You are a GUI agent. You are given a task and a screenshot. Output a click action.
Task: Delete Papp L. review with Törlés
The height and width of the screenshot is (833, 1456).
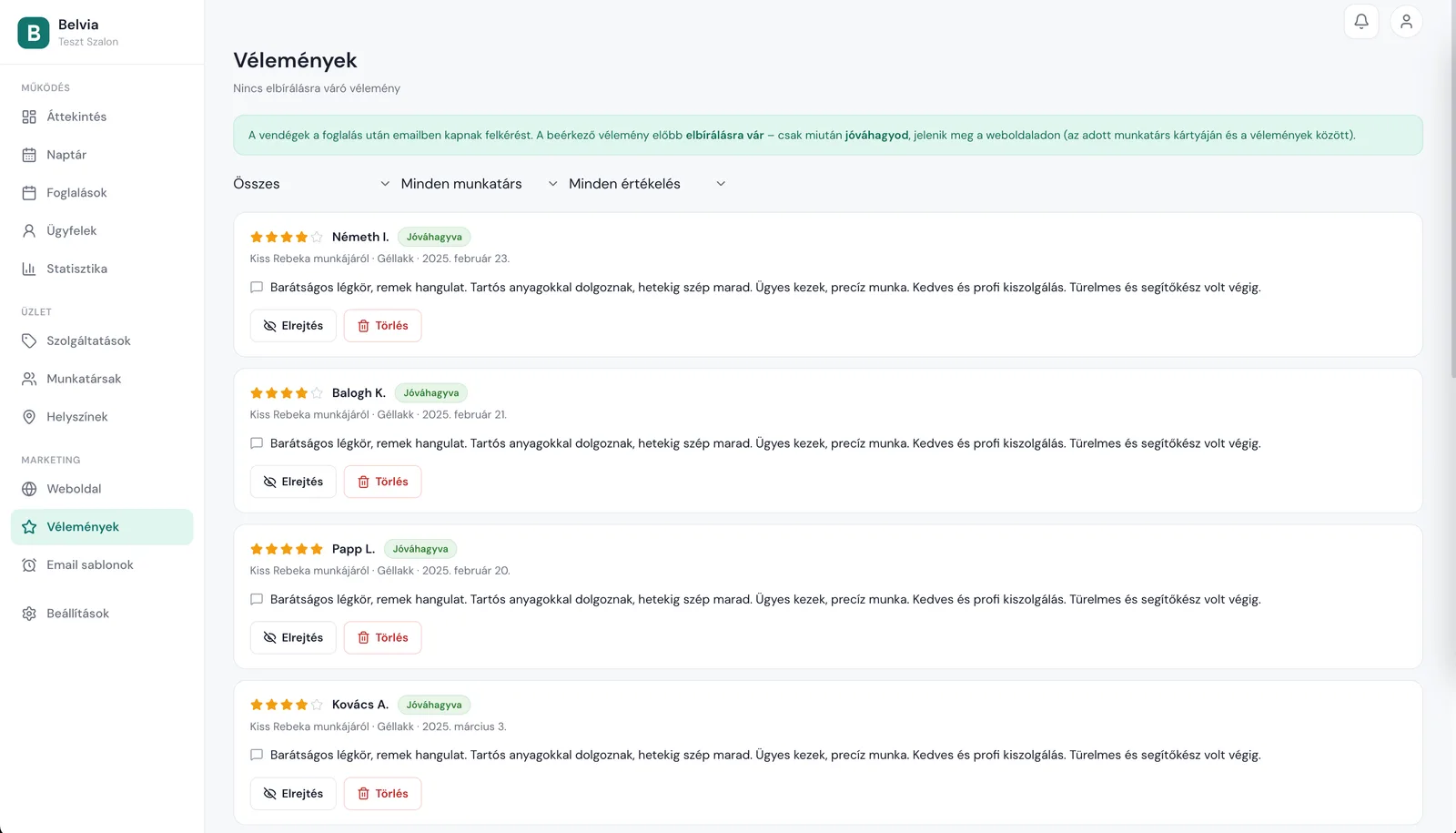382,638
